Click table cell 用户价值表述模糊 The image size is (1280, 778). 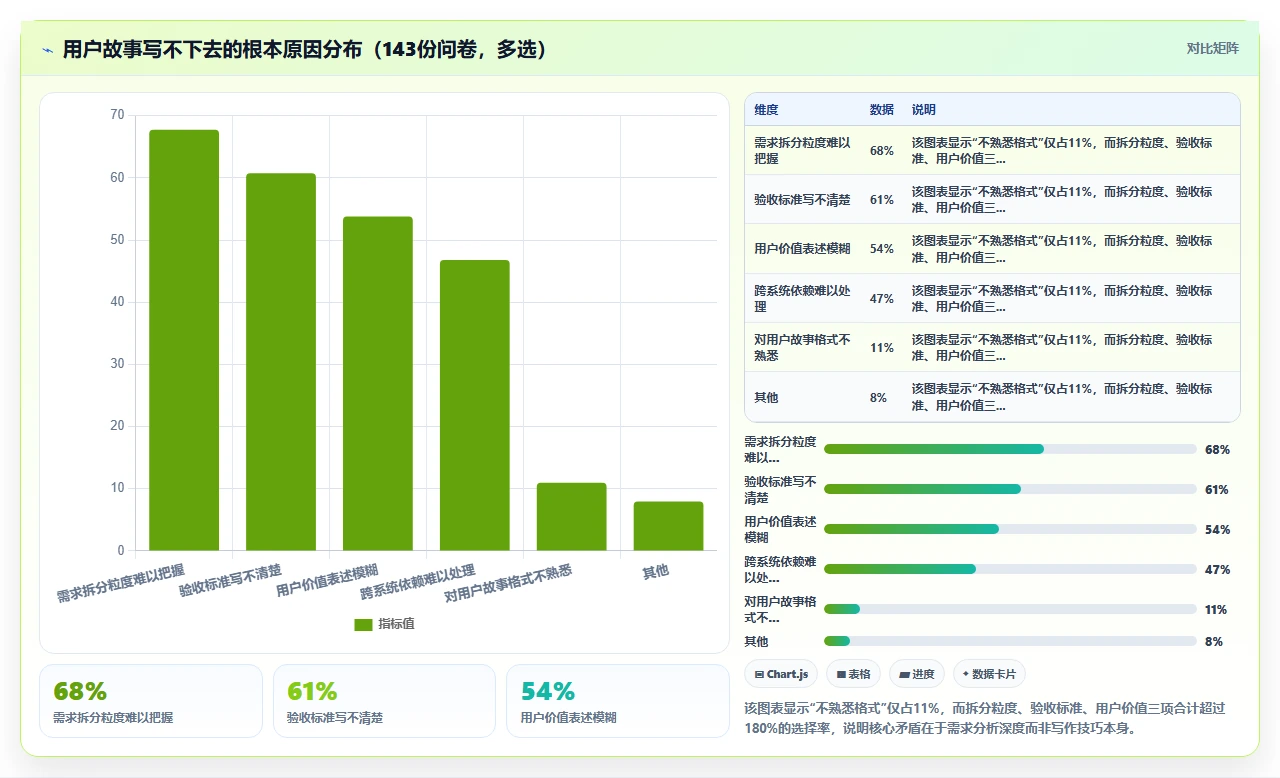pos(803,248)
